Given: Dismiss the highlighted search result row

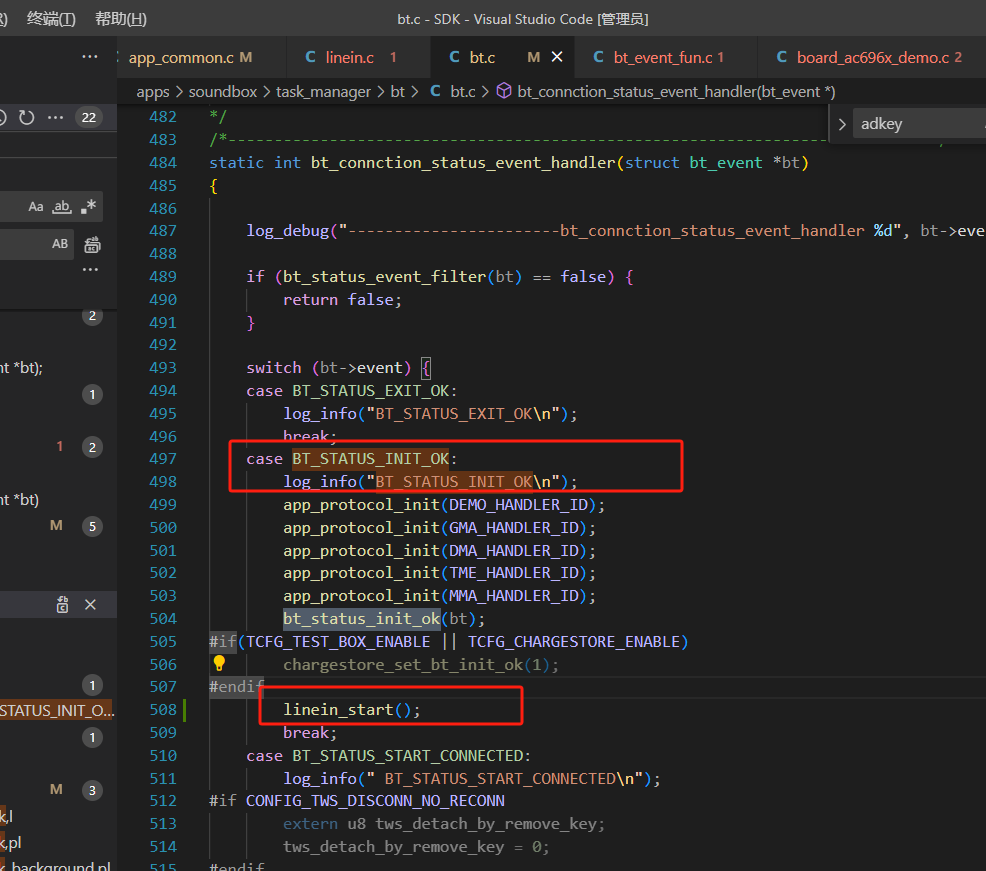Looking at the screenshot, I should (91, 604).
